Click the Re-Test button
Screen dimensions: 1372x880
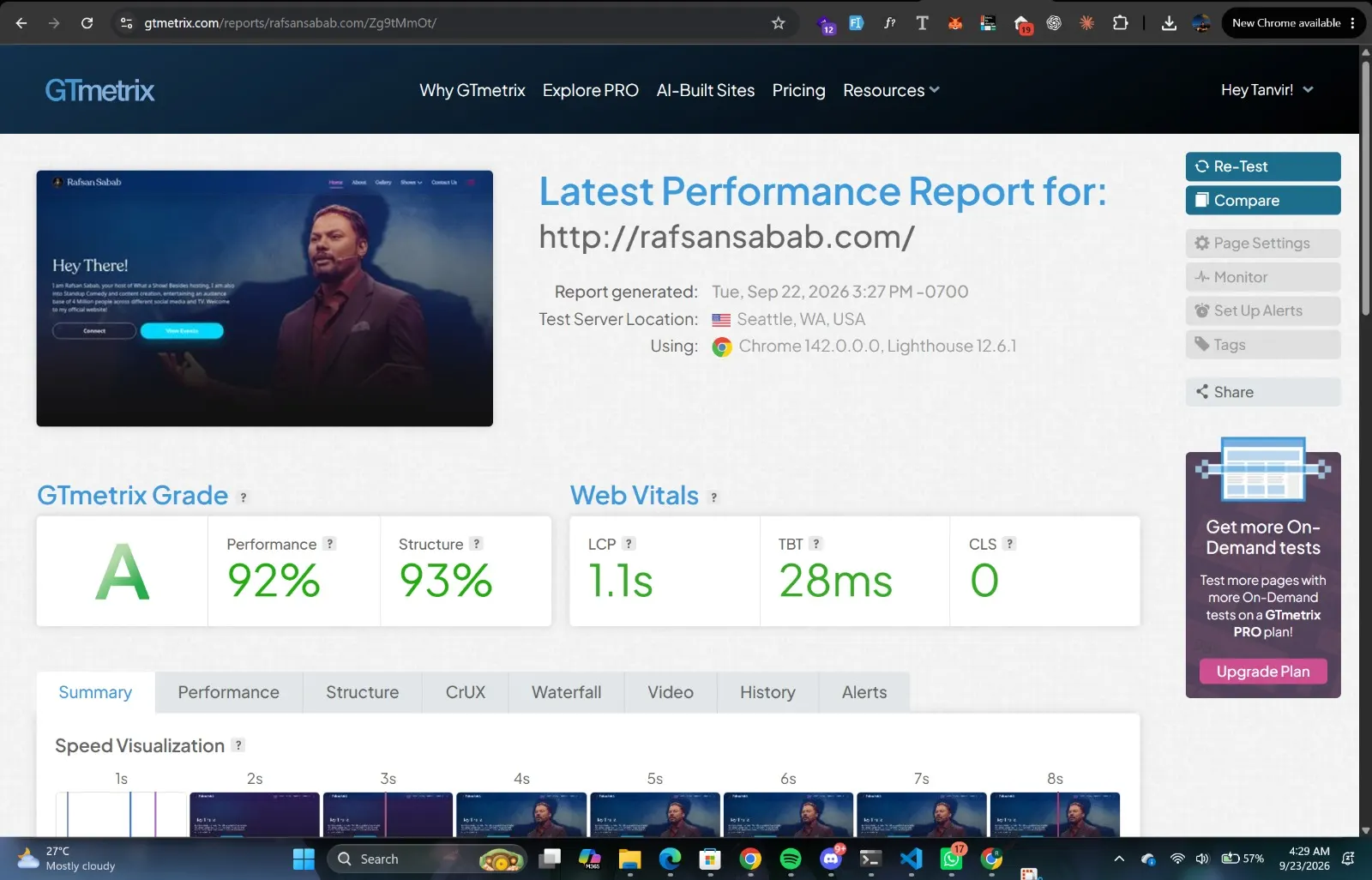click(1263, 166)
